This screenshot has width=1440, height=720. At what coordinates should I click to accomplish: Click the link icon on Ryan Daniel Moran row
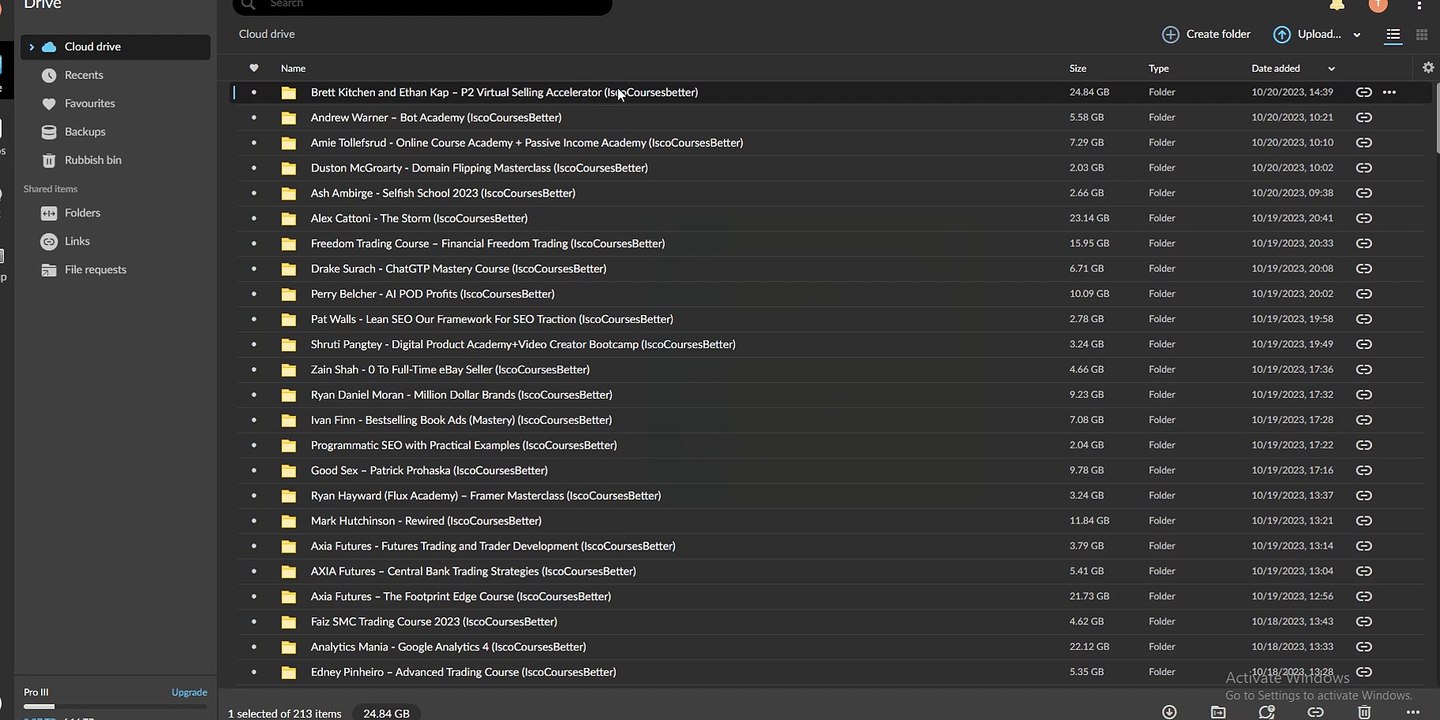point(1363,395)
